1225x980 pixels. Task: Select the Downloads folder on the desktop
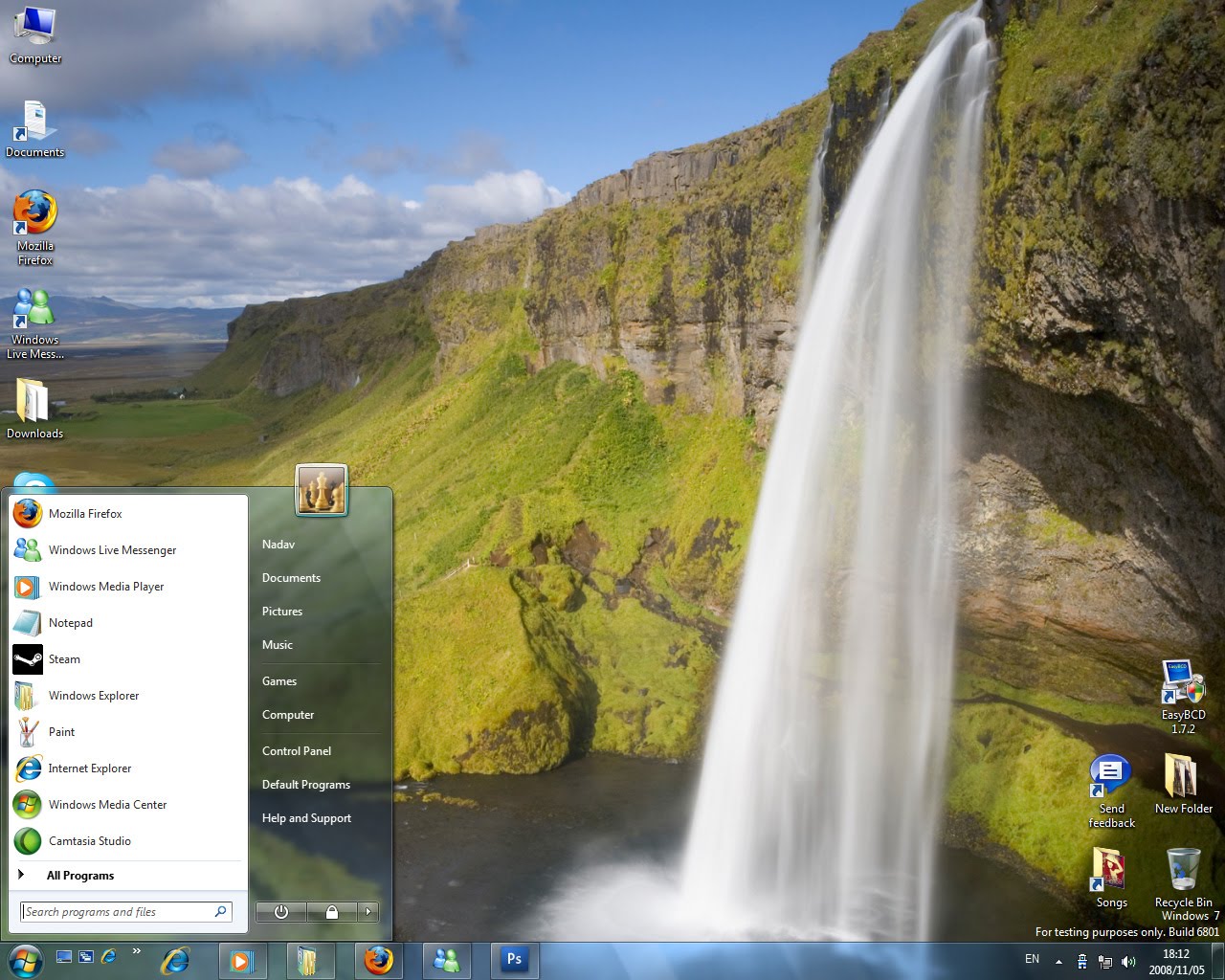pos(35,410)
